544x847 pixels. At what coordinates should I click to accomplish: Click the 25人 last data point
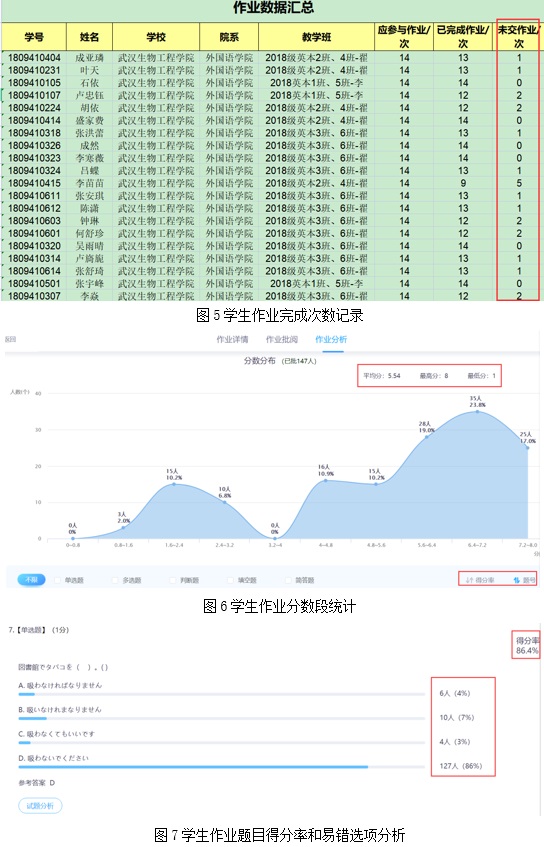tap(527, 448)
